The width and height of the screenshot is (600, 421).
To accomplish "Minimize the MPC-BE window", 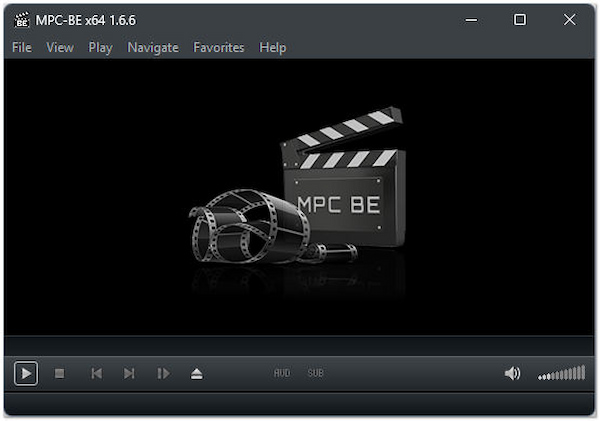I will click(x=471, y=20).
